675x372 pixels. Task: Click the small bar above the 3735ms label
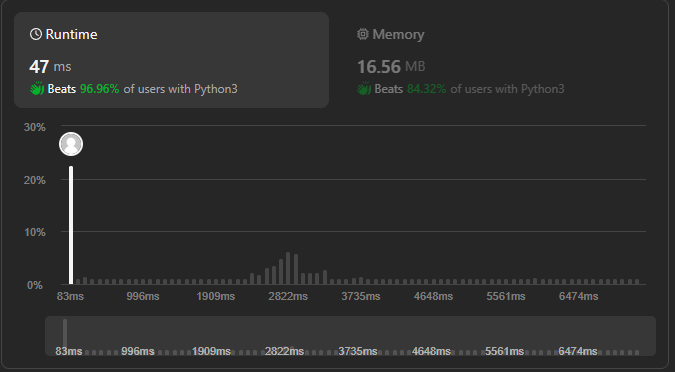click(361, 281)
